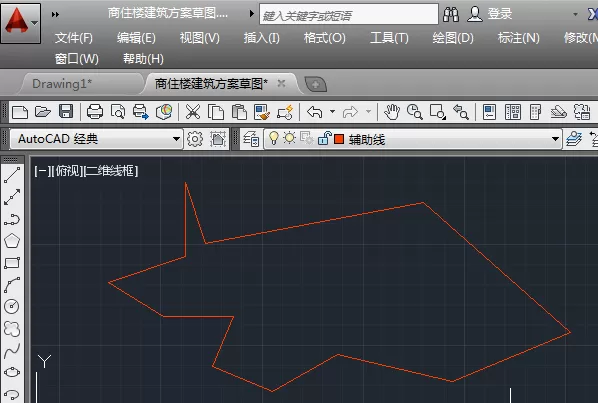598x403 pixels.
Task: Click the Zoom Previous icon
Action: 460,112
